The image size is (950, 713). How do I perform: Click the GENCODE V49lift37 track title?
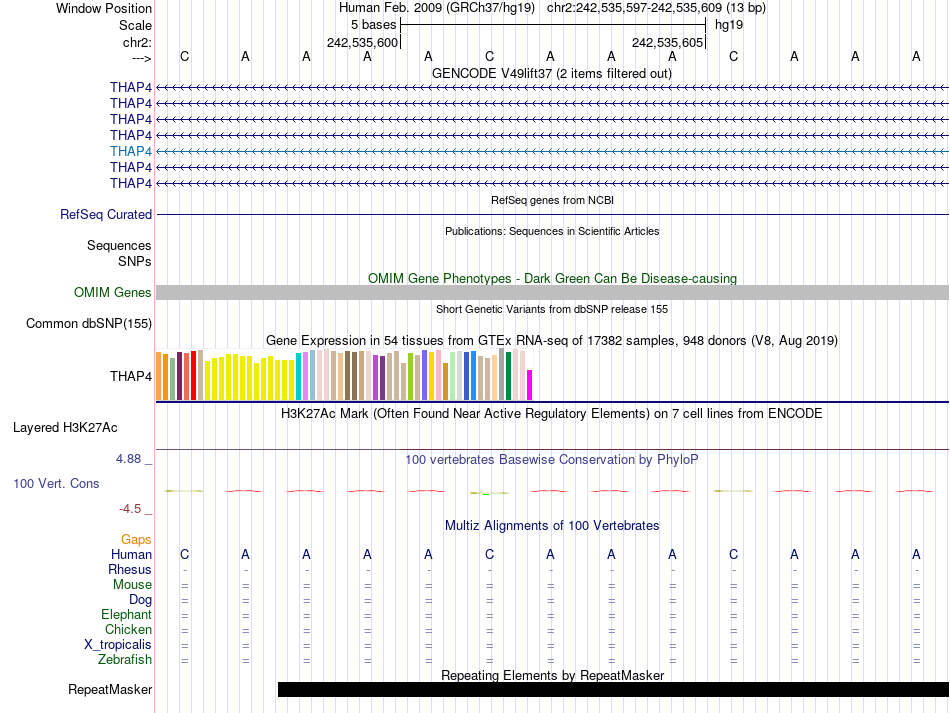coord(551,73)
